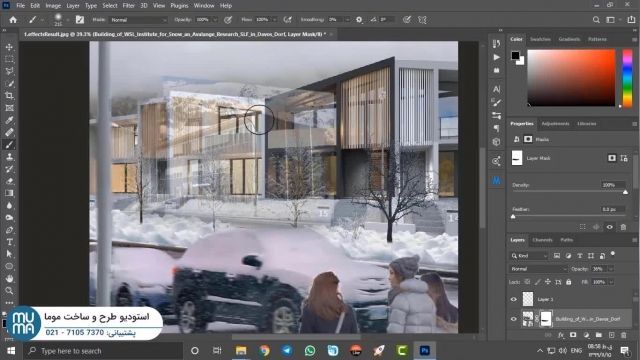Viewport: 640px width, 360px height.
Task: Select the Frame tool
Action: coord(9,108)
